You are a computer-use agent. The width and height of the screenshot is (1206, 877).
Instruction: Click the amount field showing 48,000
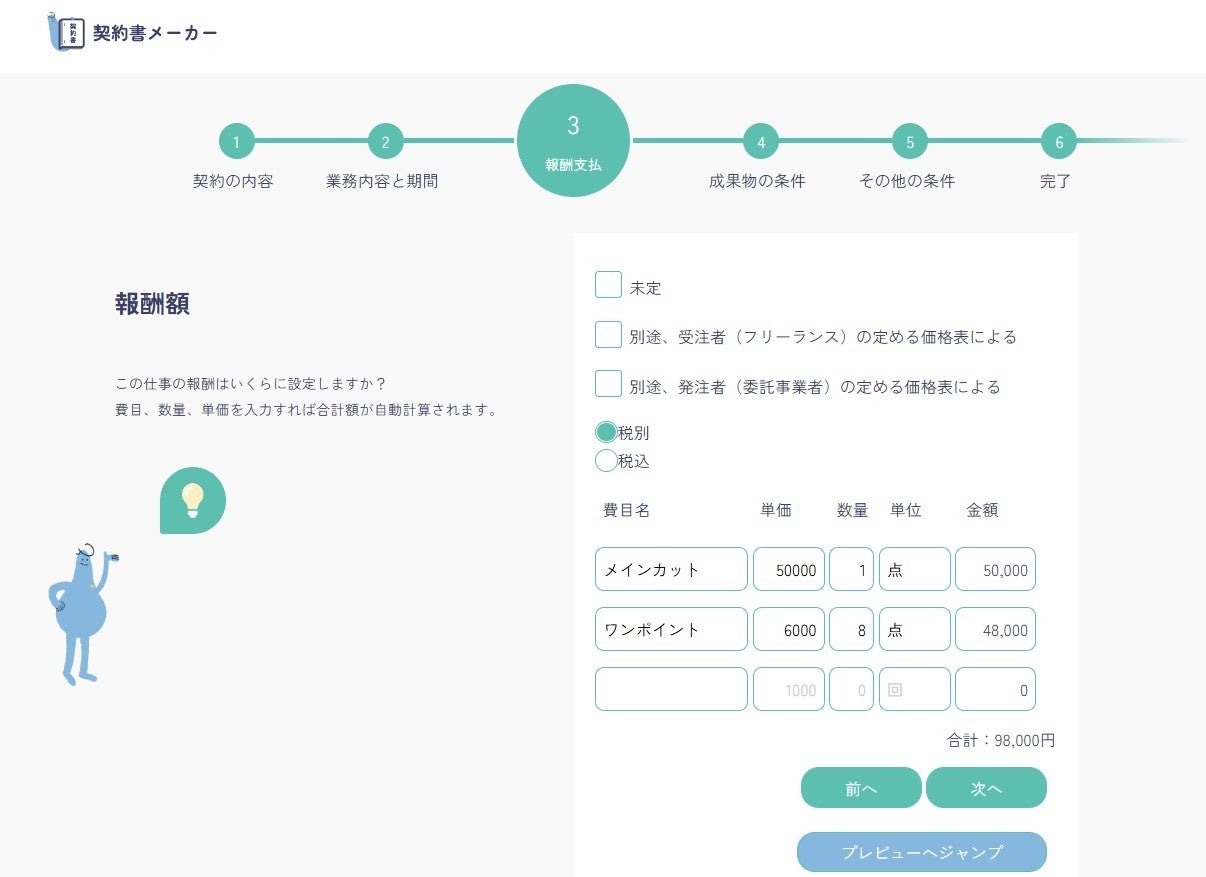tap(995, 629)
